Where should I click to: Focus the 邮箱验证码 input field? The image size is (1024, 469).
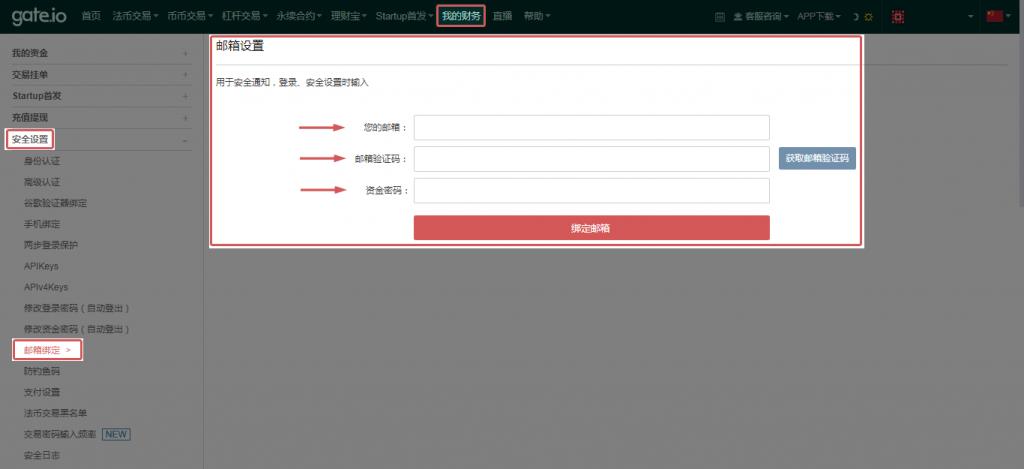click(x=592, y=159)
